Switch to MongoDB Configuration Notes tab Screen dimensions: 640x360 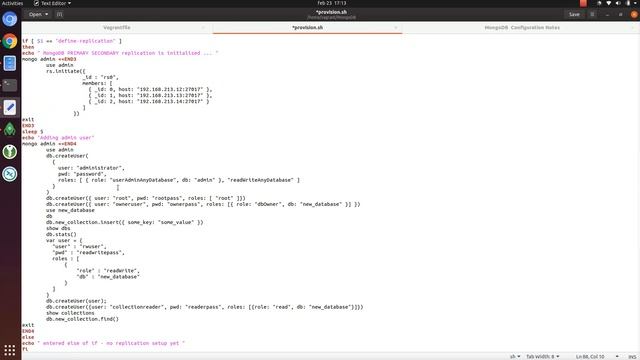pyautogui.click(x=522, y=28)
